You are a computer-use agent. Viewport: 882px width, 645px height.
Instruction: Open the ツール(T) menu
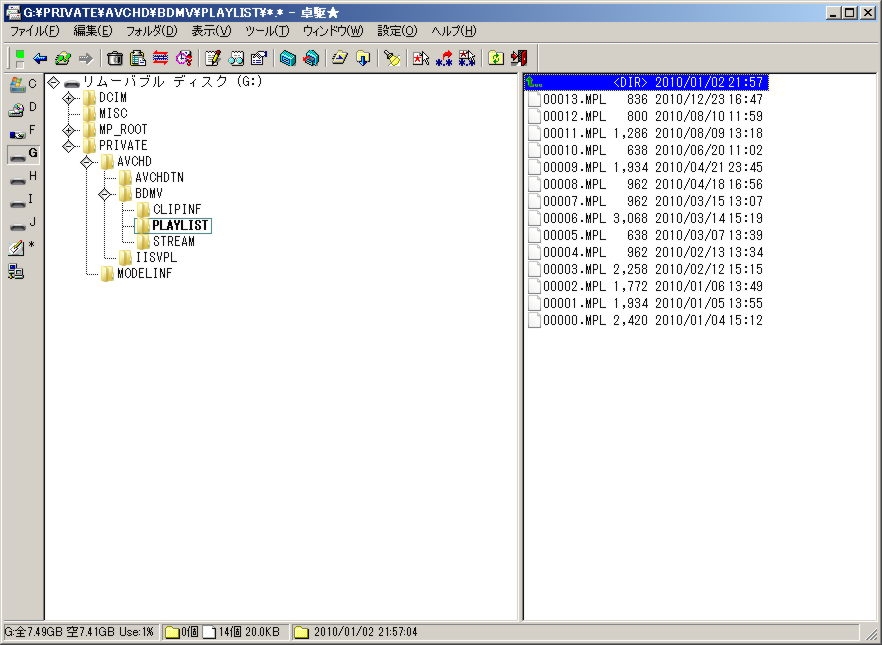click(266, 31)
